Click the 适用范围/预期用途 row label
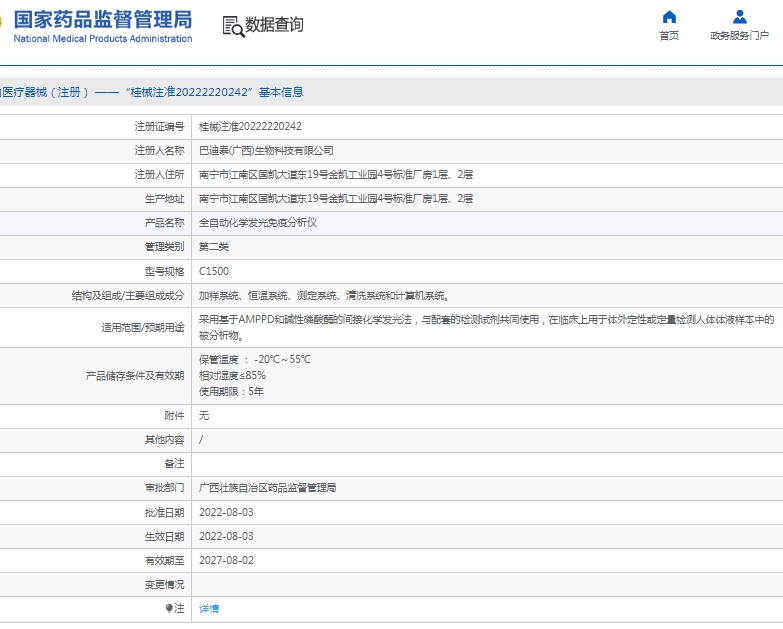The width and height of the screenshot is (783, 629). click(x=143, y=327)
